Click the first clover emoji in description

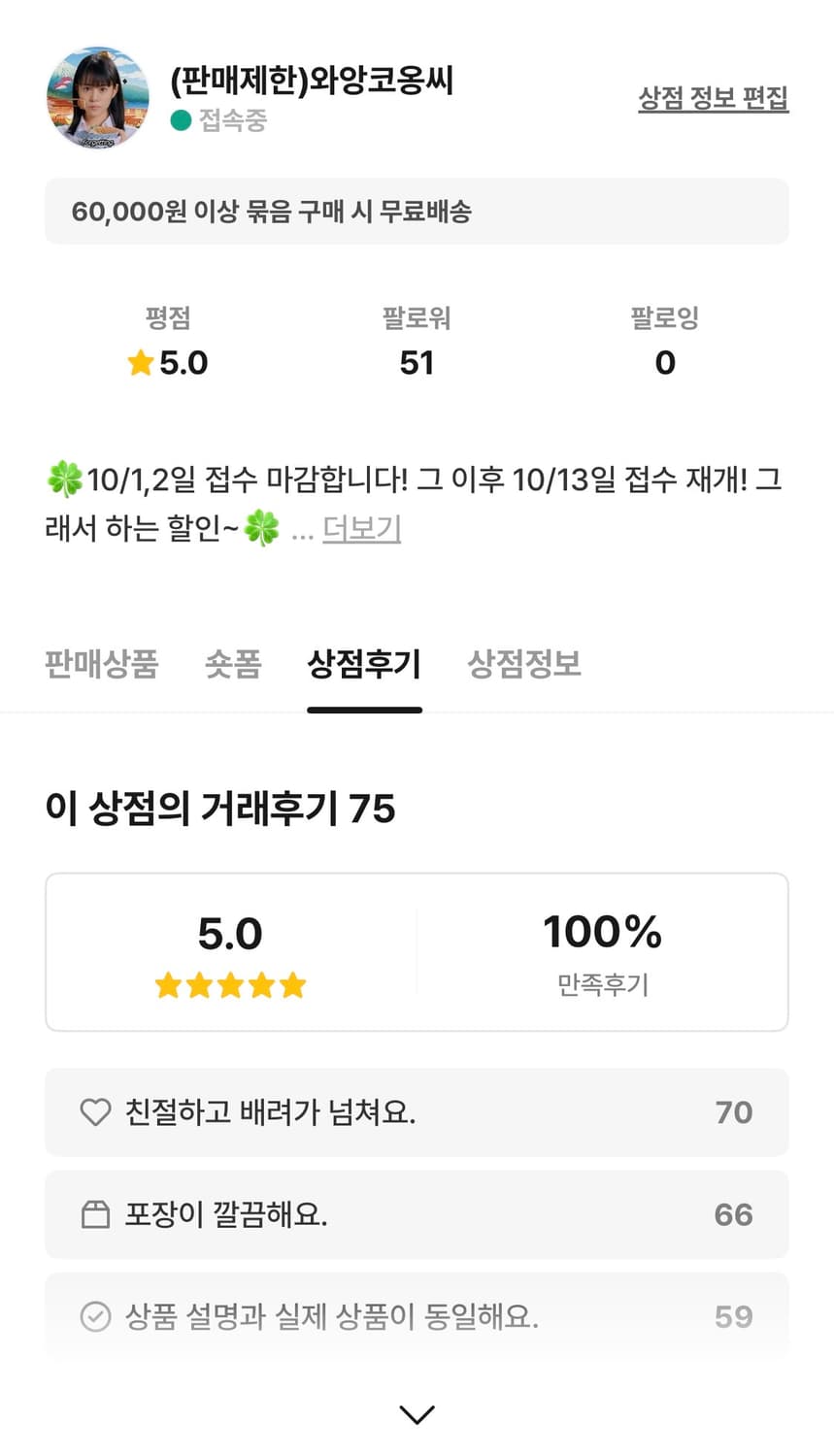pyautogui.click(x=64, y=480)
